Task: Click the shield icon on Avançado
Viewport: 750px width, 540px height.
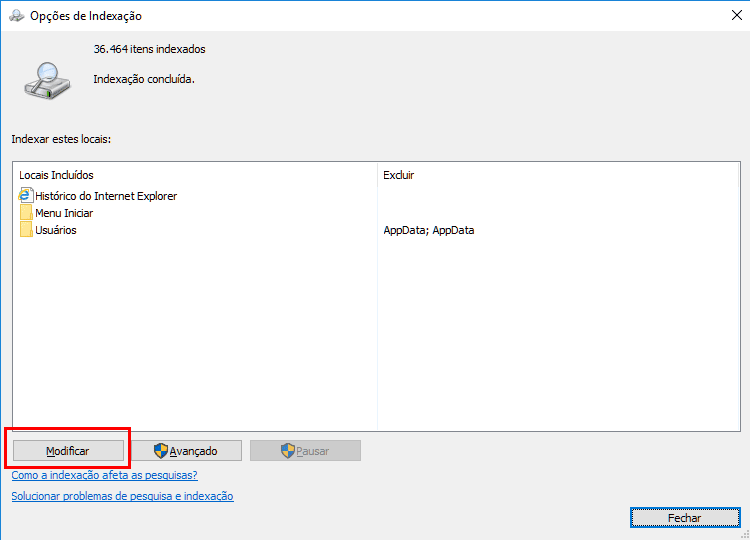Action: coord(161,451)
